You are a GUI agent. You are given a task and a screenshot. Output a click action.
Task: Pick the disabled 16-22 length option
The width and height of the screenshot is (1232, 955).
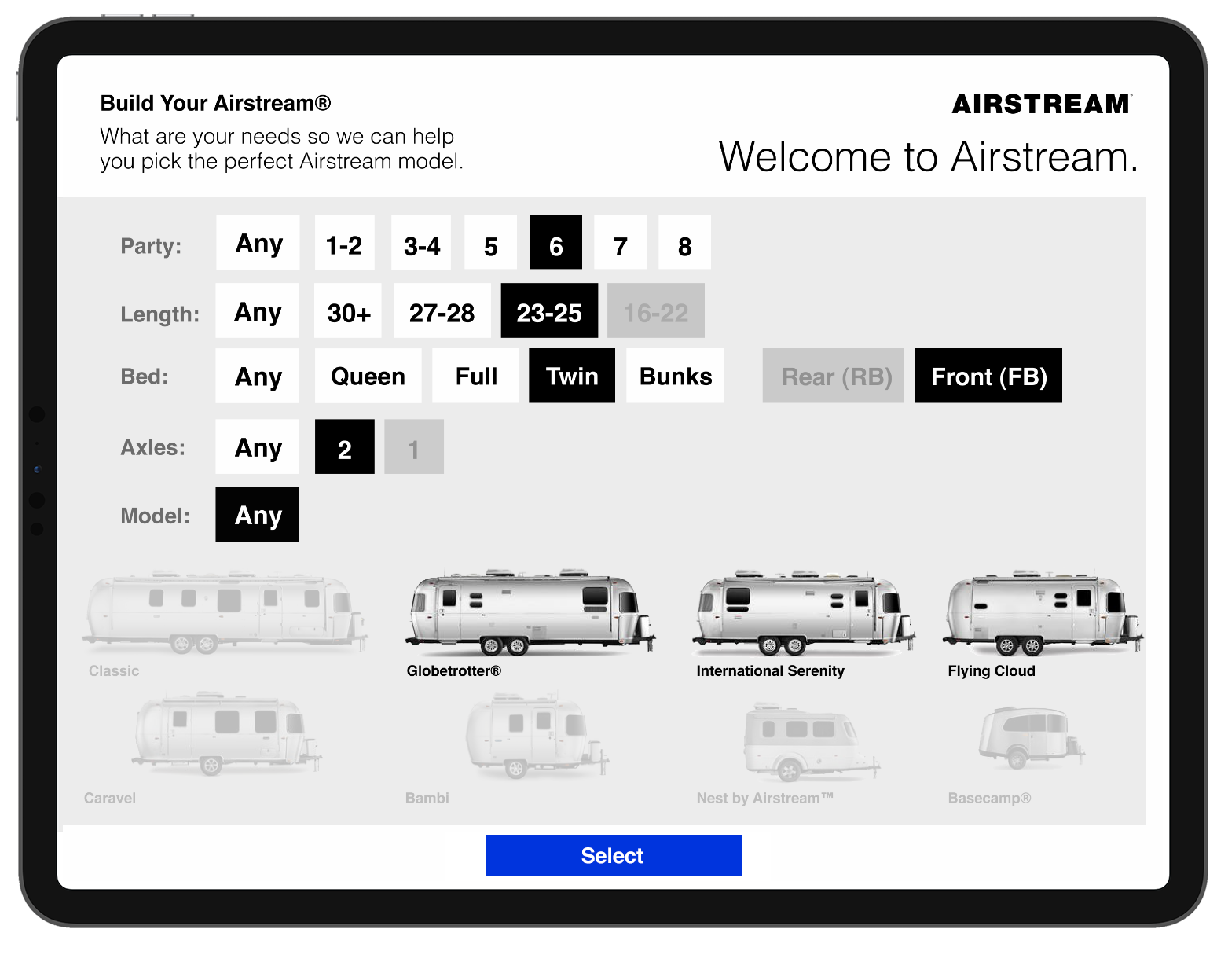tap(656, 310)
